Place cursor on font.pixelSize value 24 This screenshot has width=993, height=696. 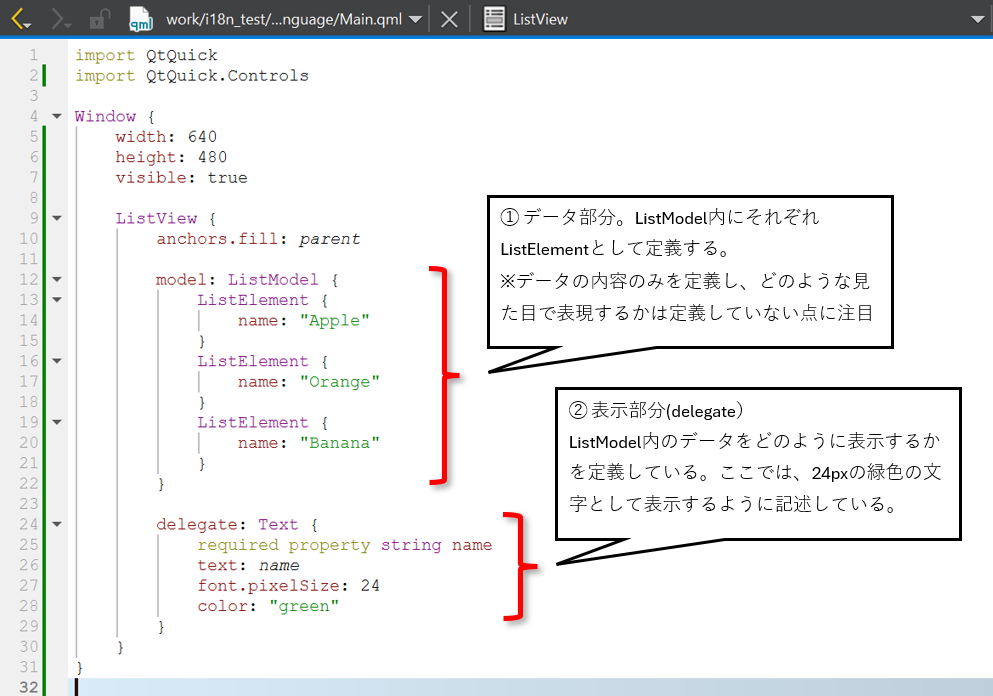coord(370,585)
